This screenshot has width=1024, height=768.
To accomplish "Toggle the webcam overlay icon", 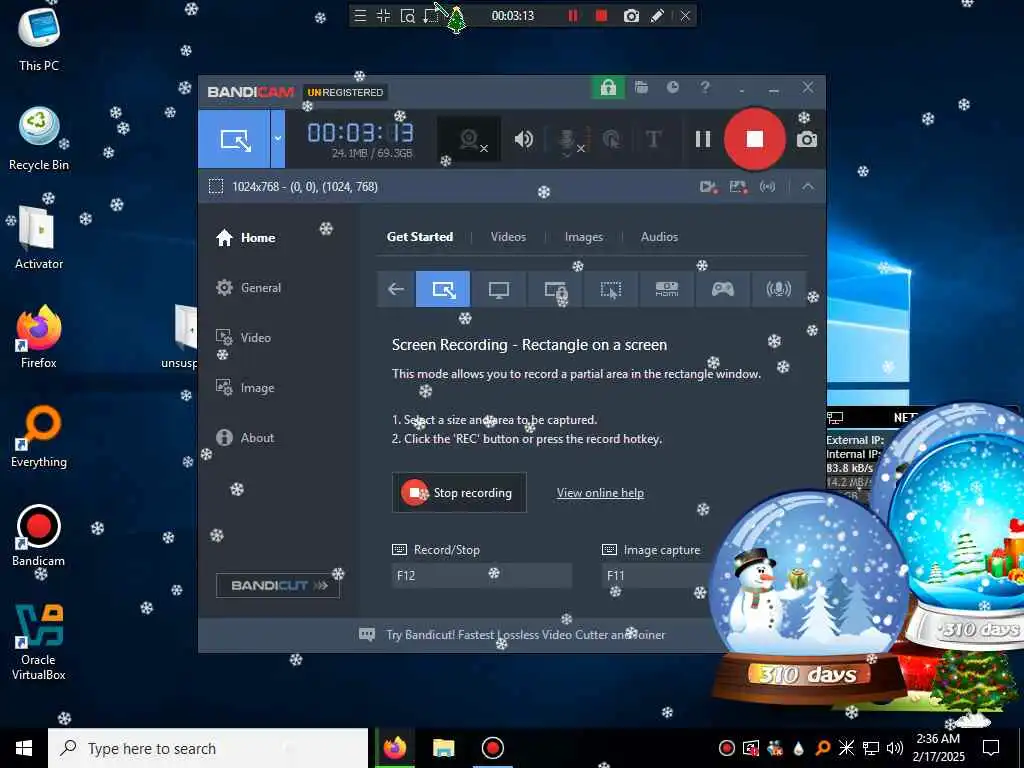I will tap(470, 139).
